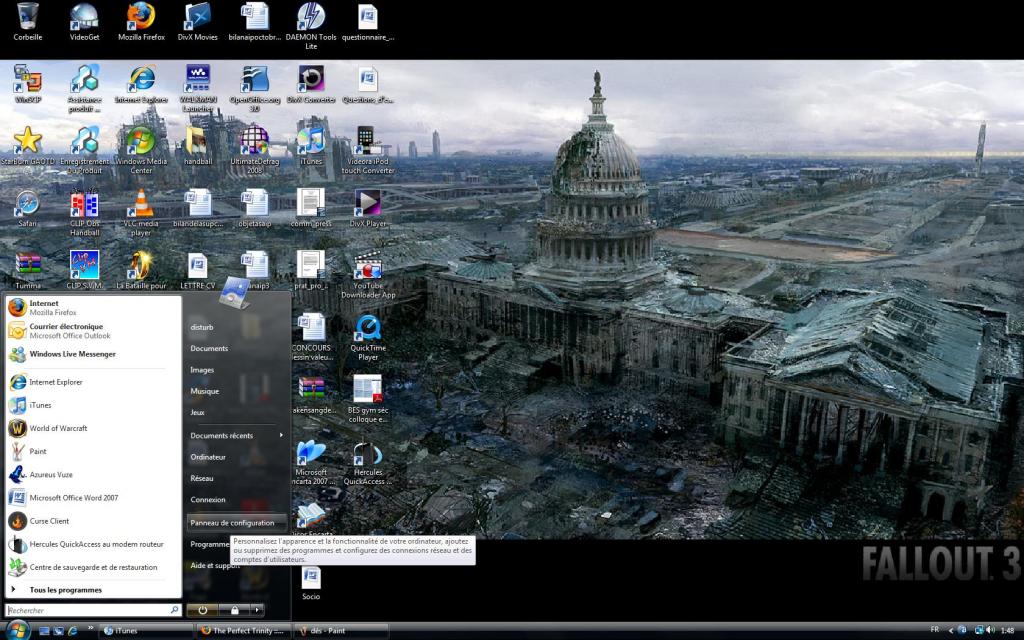Open the QuickTime Player desktop shortcut
Viewport: 1024px width, 640px height.
(368, 337)
